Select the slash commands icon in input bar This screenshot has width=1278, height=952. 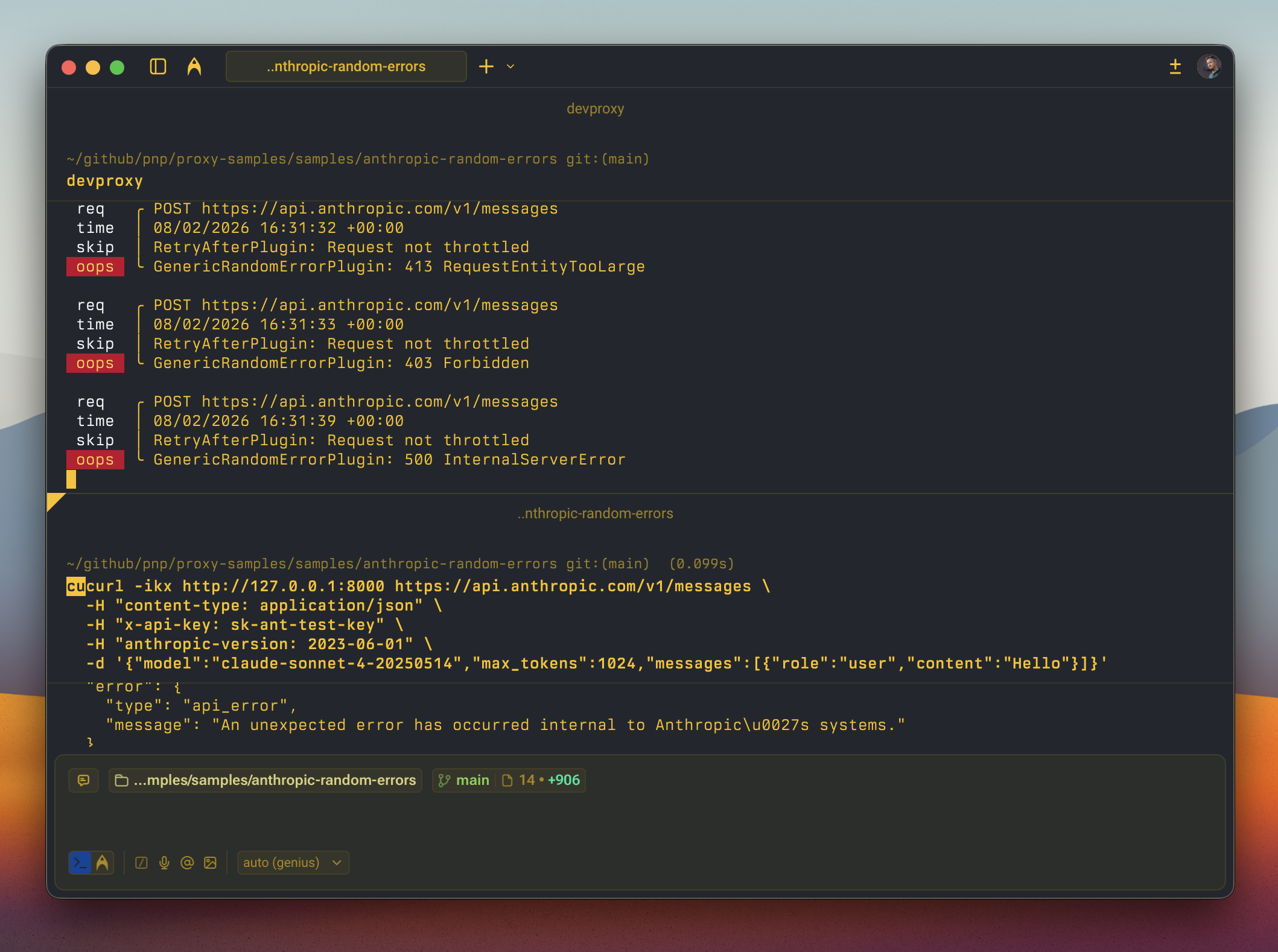141,863
